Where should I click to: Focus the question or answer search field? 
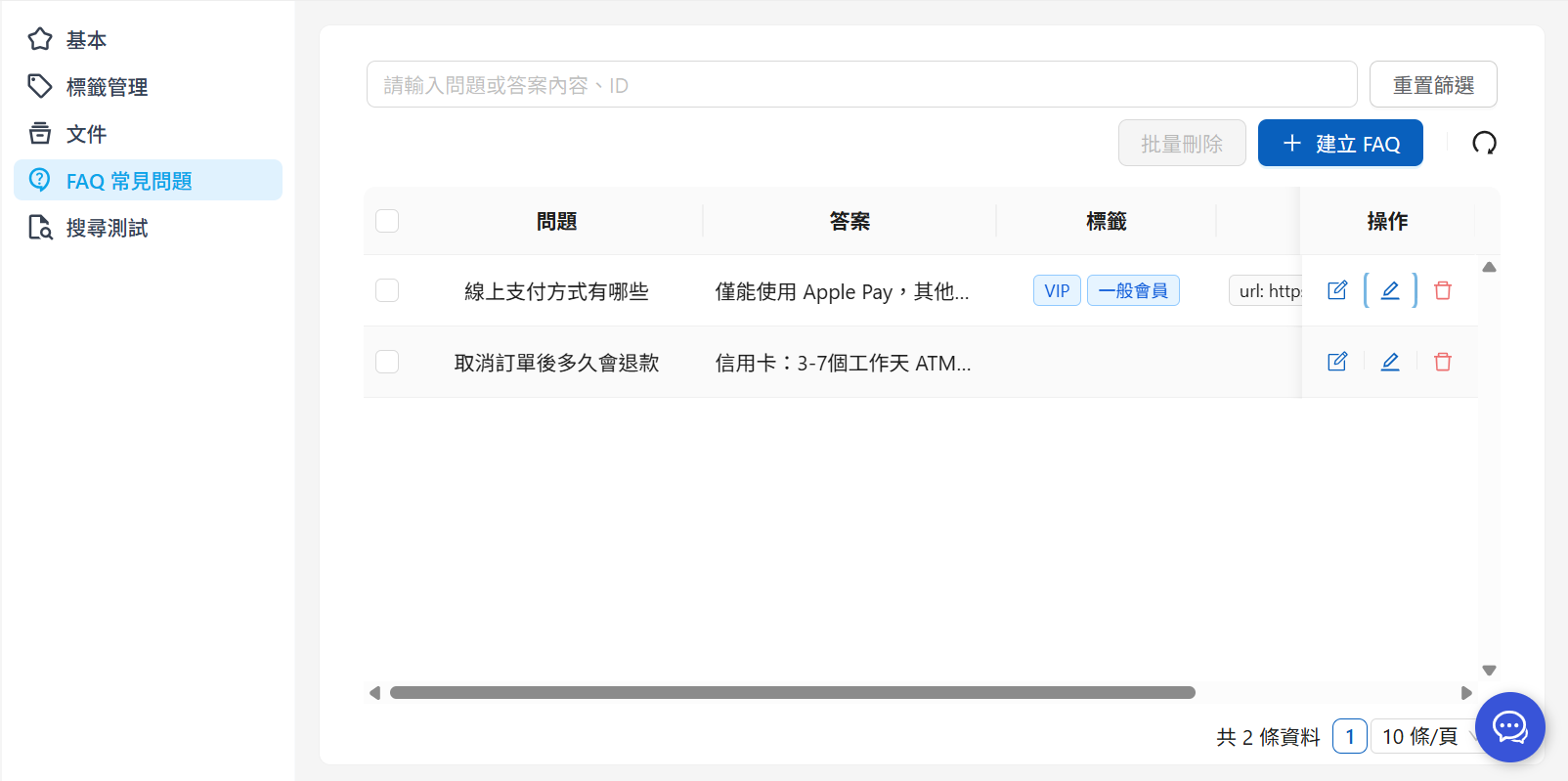[860, 85]
